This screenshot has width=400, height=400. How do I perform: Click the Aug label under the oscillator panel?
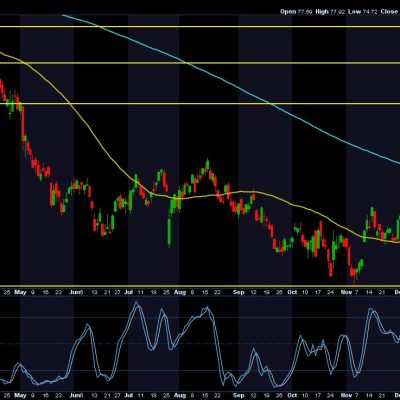(180, 395)
